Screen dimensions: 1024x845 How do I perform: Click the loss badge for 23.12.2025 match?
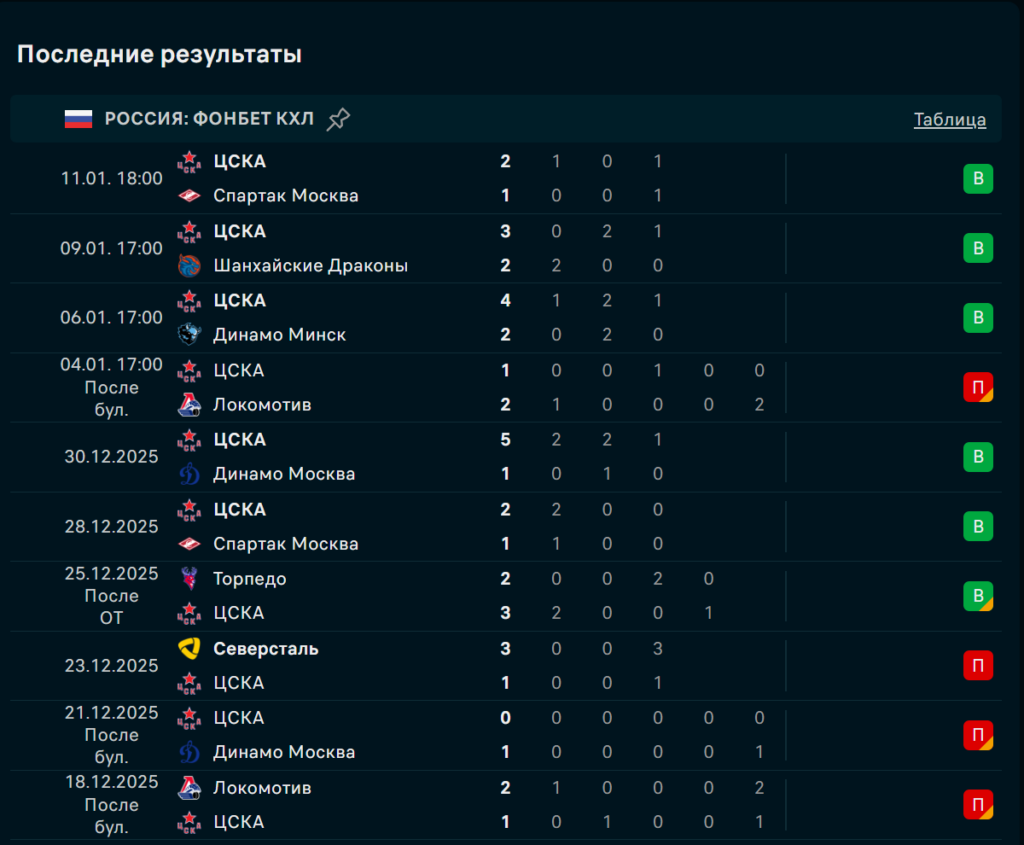978,665
